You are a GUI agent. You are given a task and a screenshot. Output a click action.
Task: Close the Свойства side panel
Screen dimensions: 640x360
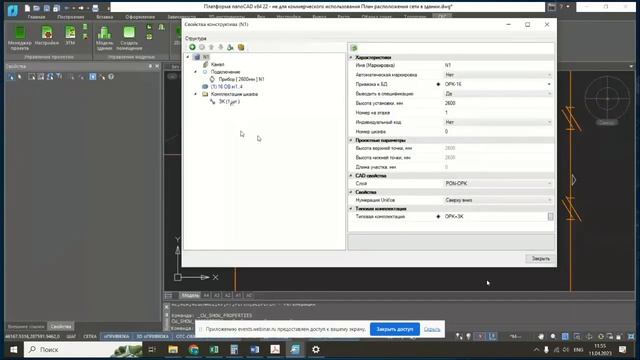pos(157,66)
